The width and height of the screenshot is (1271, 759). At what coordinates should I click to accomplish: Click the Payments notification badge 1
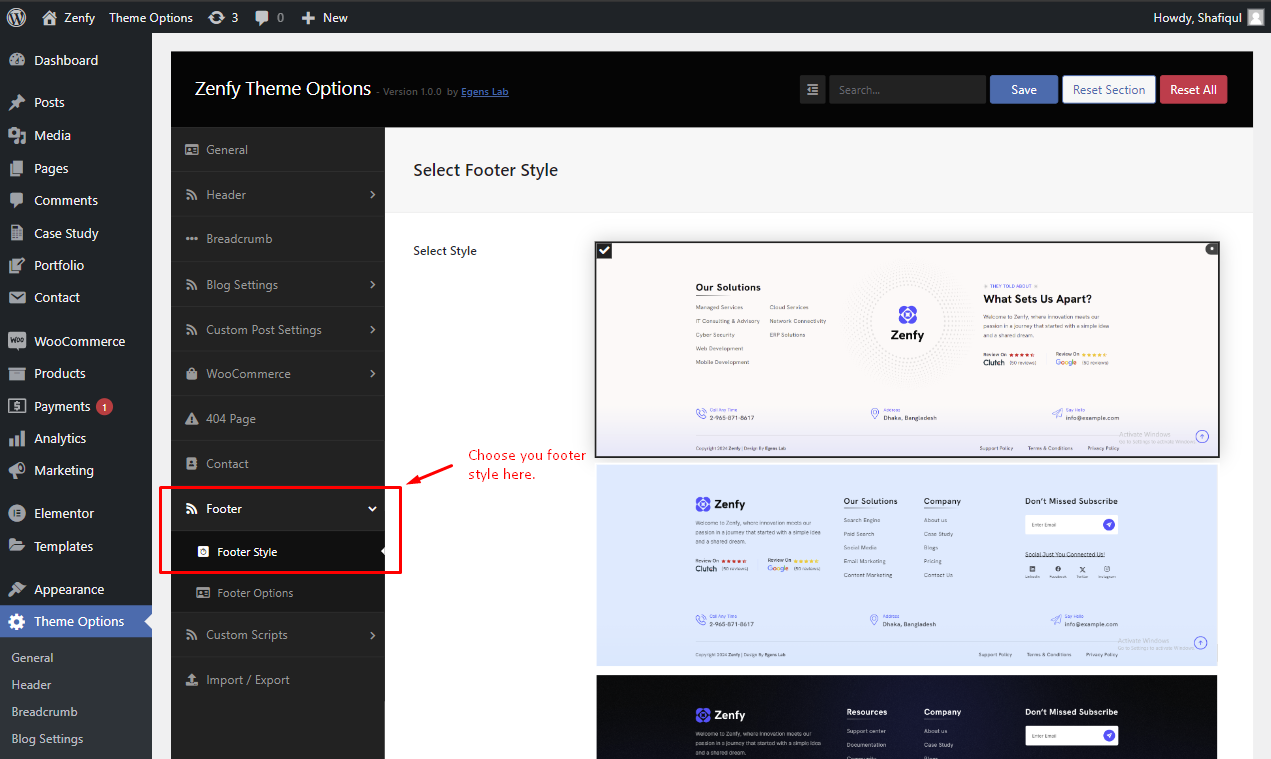pos(104,406)
